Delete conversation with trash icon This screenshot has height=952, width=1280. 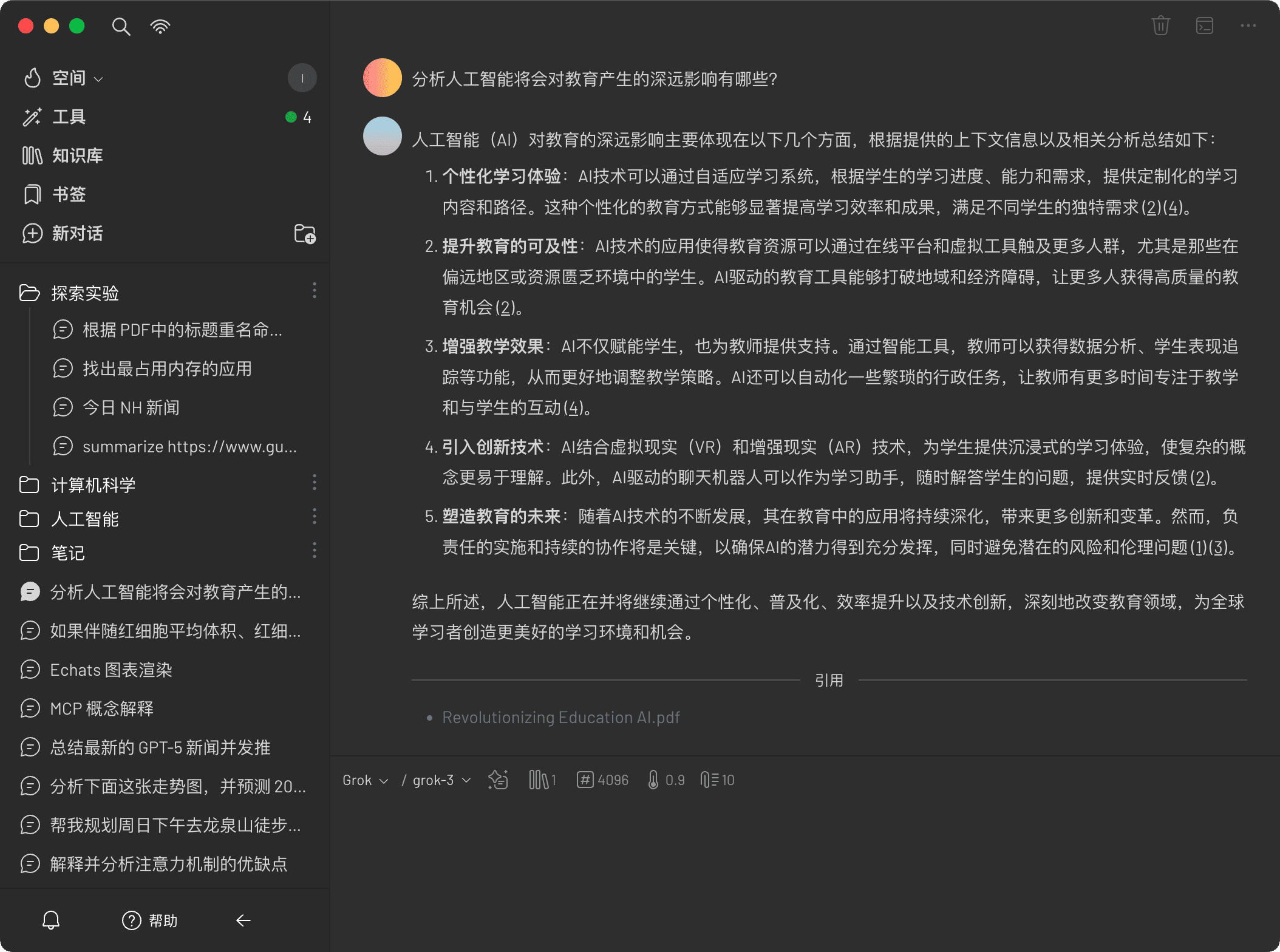(x=1160, y=26)
